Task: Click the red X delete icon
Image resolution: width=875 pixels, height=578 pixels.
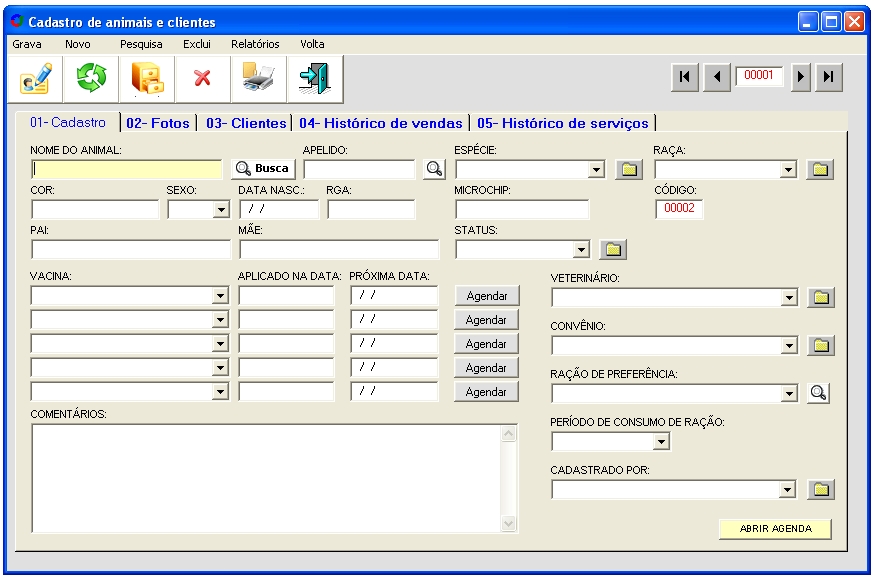Action: (x=203, y=78)
